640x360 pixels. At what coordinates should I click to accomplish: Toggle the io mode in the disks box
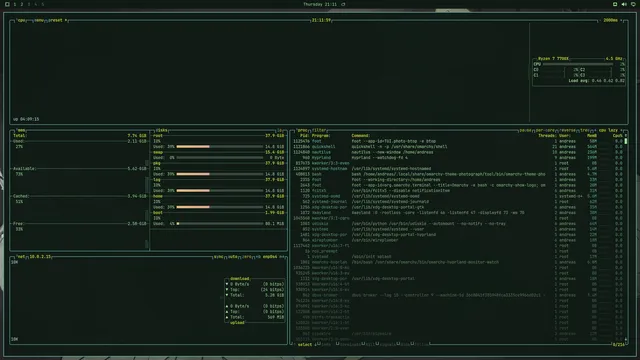click(x=280, y=130)
